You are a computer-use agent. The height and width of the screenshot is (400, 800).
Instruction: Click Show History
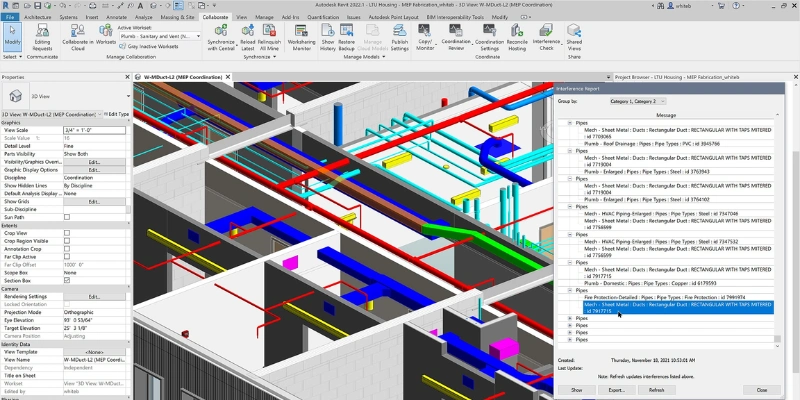pyautogui.click(x=328, y=37)
